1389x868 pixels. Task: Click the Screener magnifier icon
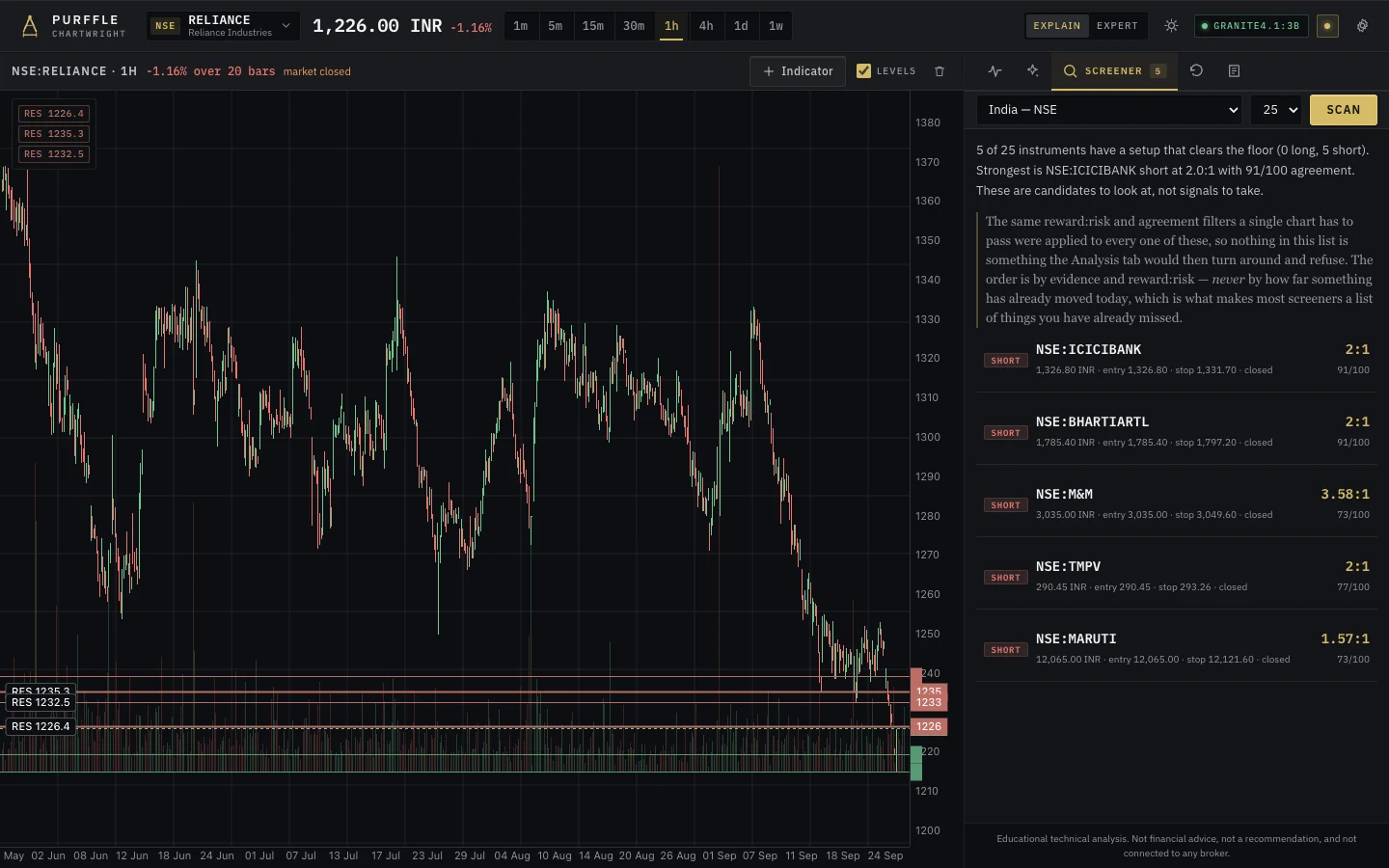tap(1070, 71)
